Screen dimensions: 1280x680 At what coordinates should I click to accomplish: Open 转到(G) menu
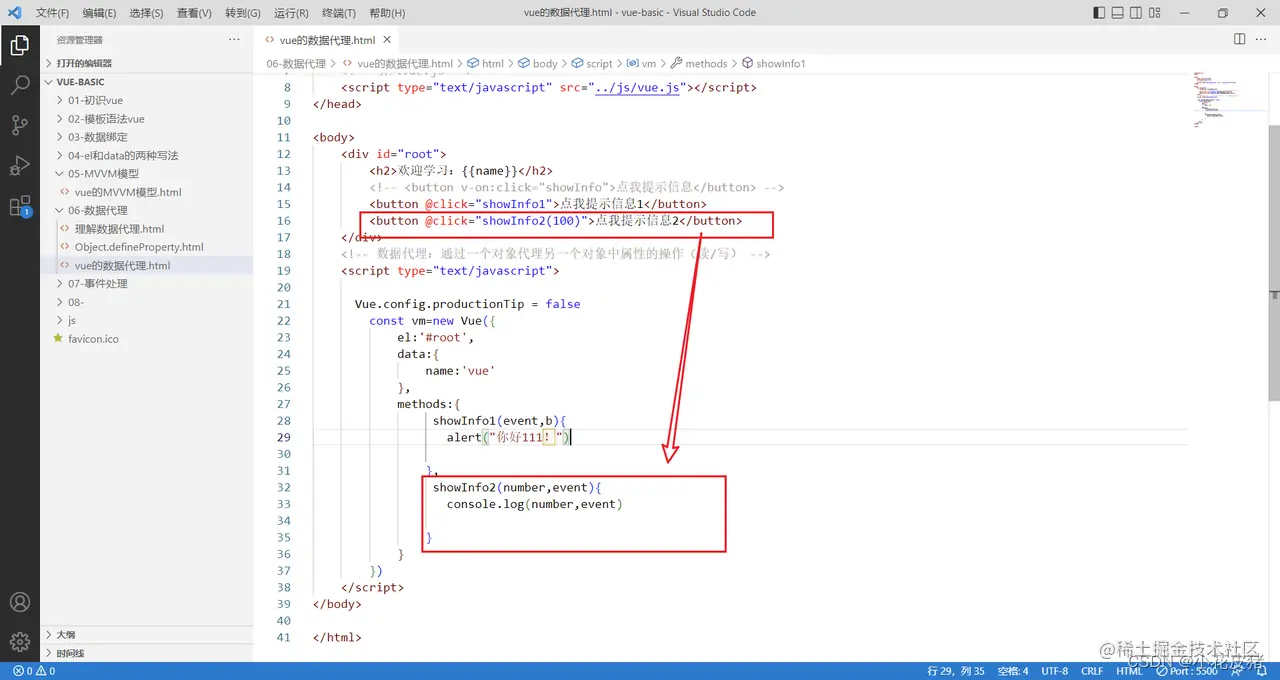[x=243, y=13]
